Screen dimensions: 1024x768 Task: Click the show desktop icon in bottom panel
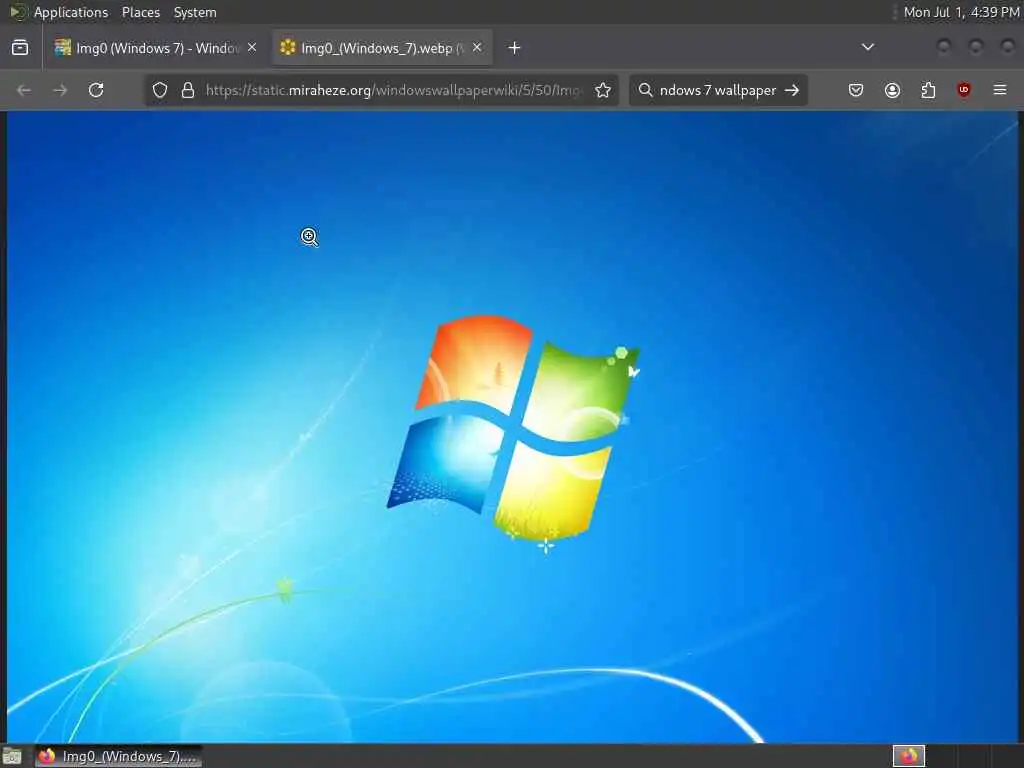[12, 756]
